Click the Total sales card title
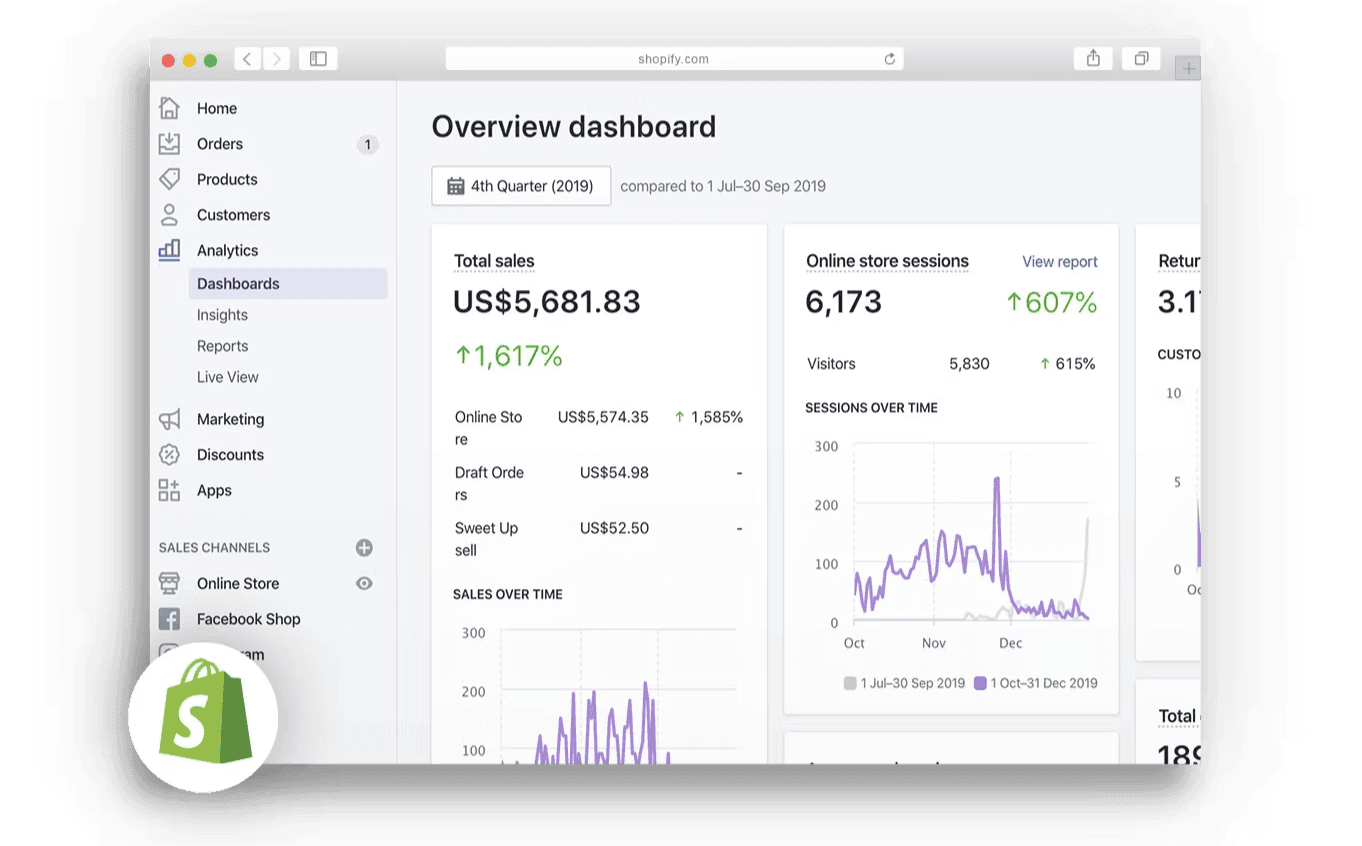Screen dimensions: 1362x846 pyautogui.click(x=494, y=261)
